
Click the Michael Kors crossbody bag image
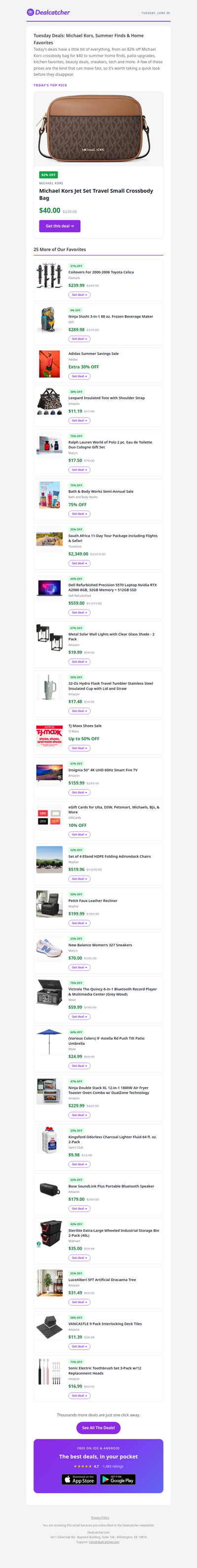click(98, 128)
